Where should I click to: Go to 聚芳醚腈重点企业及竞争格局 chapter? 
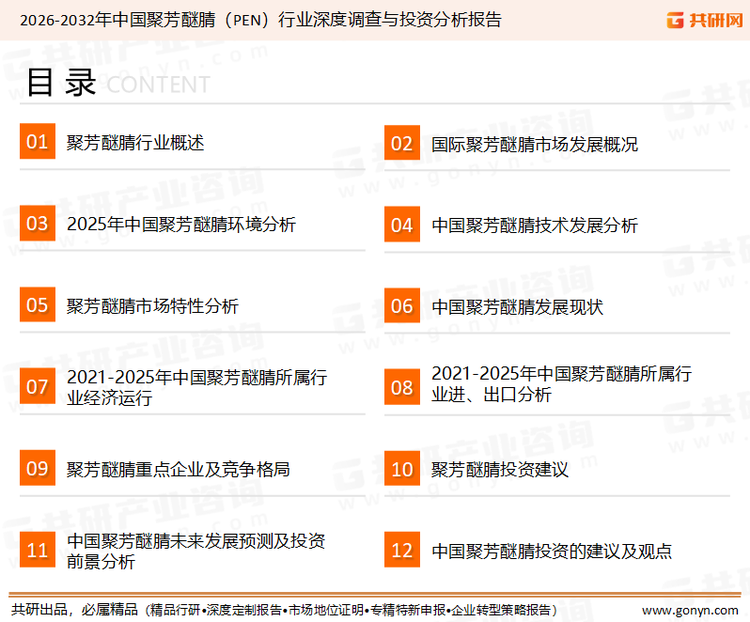[x=178, y=468]
